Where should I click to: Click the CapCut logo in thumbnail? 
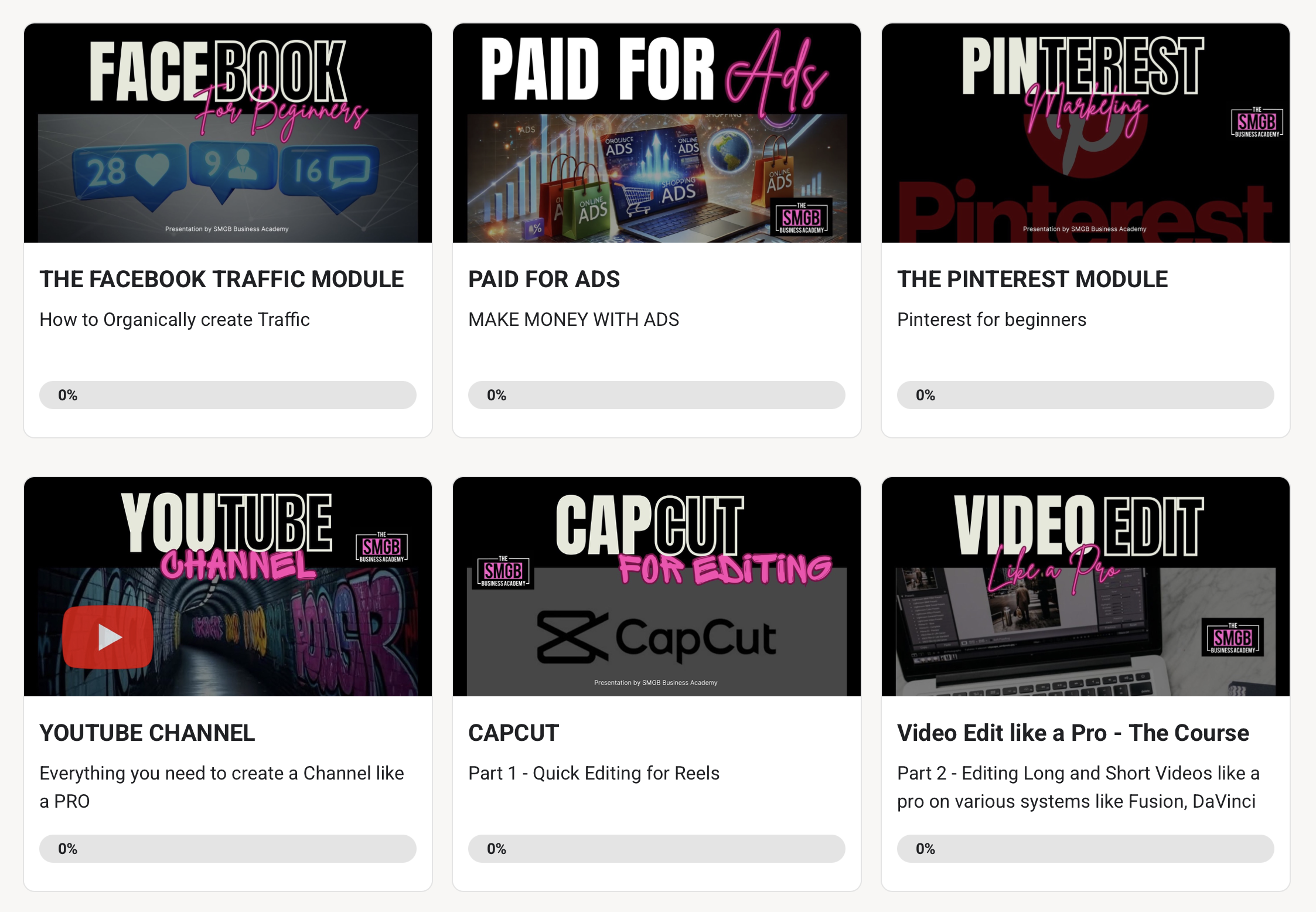657,638
